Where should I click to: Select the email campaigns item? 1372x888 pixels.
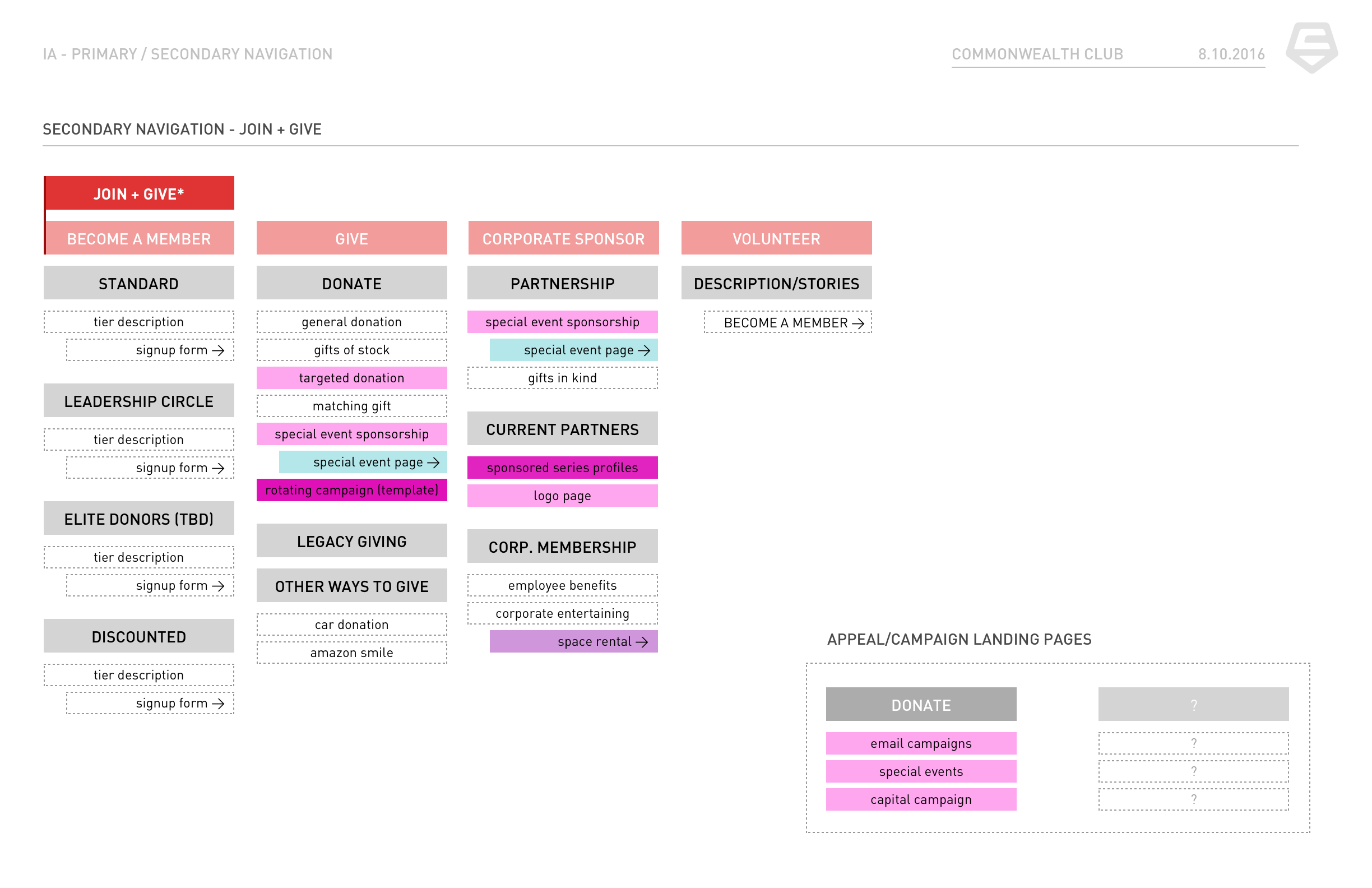click(921, 743)
